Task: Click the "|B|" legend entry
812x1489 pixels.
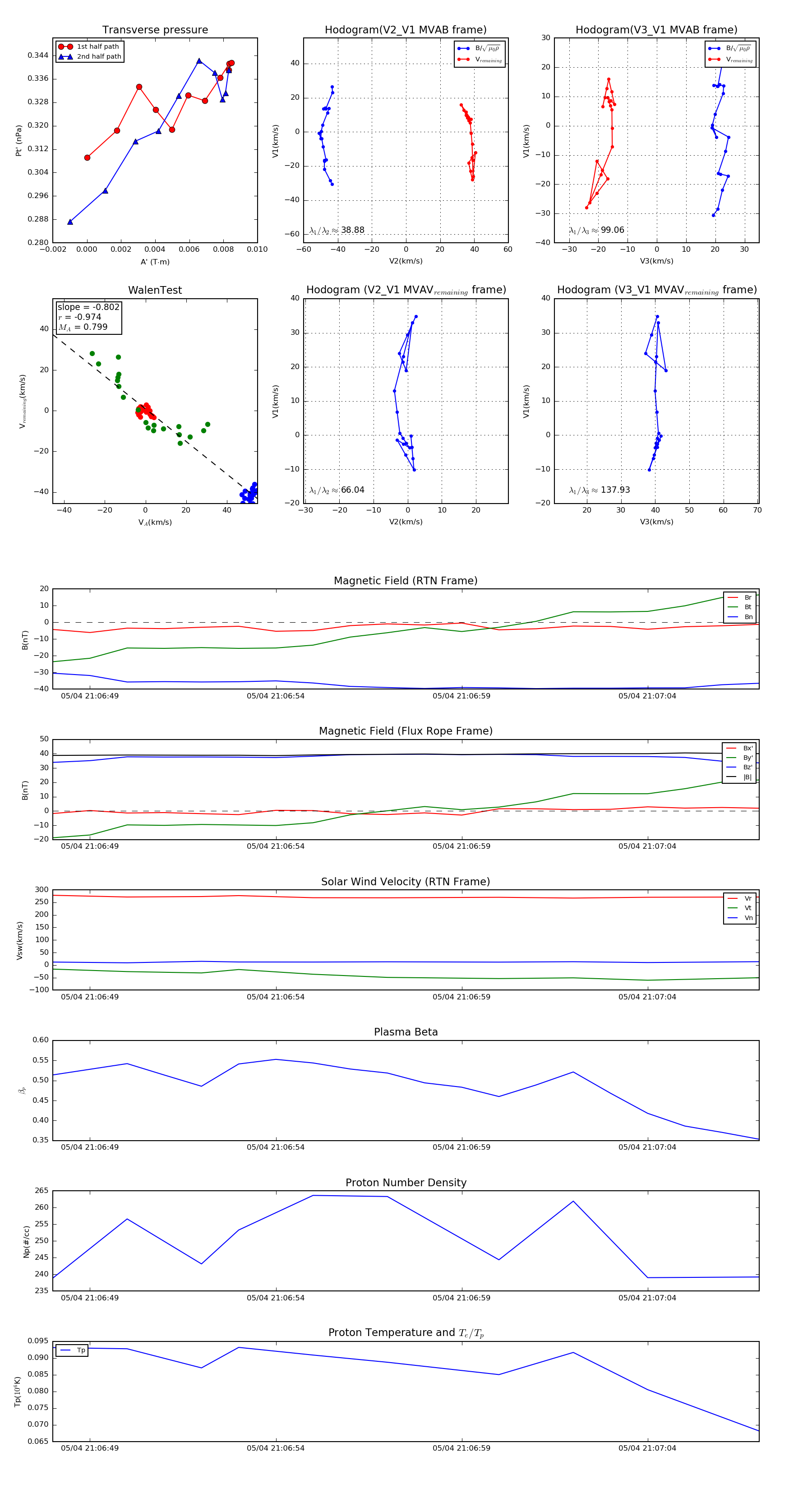Action: tap(739, 777)
